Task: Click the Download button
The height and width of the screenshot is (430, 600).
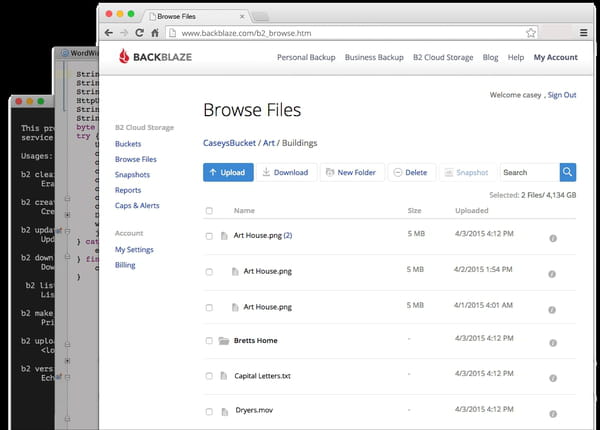Action: tap(286, 172)
